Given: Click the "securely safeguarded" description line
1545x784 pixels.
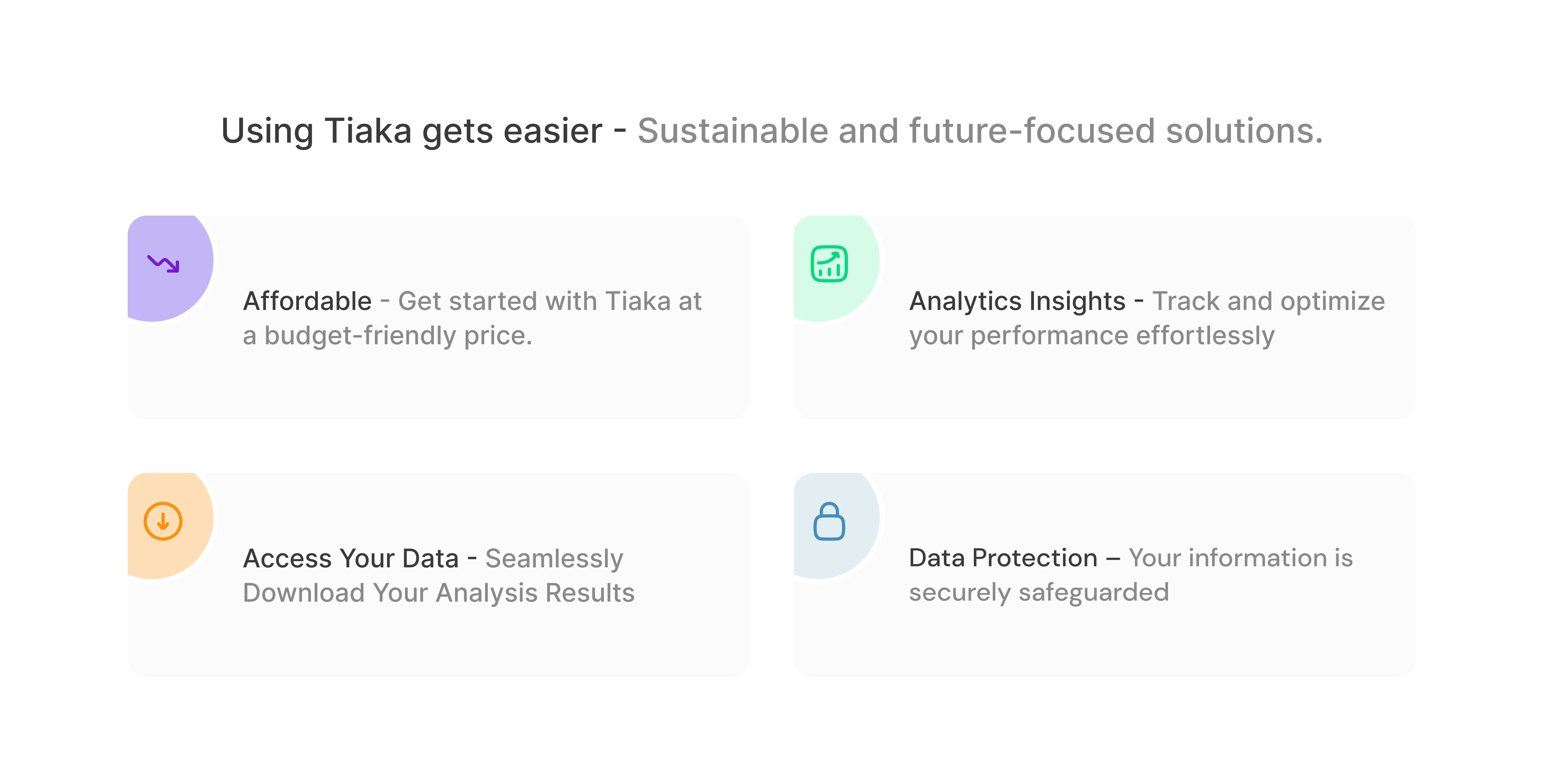Looking at the screenshot, I should click(1039, 592).
